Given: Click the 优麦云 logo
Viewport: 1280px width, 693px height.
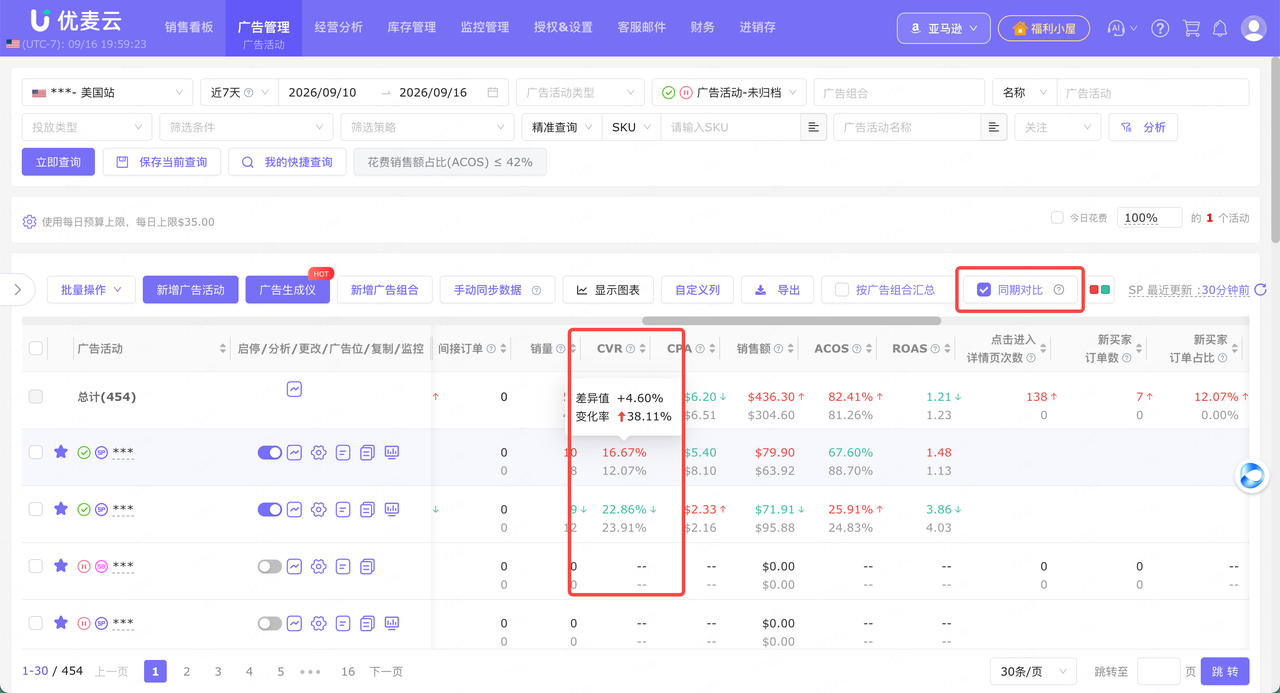Looking at the screenshot, I should (75, 20).
